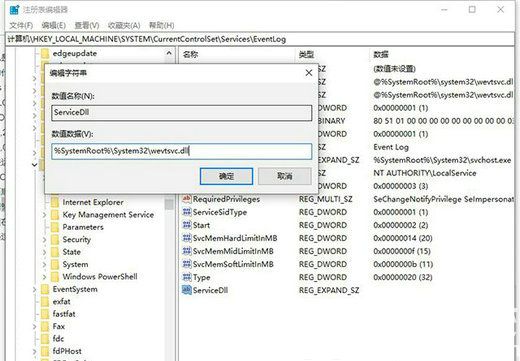Click the RequiredPrivileges string value icon
Image resolution: width=520 pixels, height=361 pixels.
pos(187,199)
